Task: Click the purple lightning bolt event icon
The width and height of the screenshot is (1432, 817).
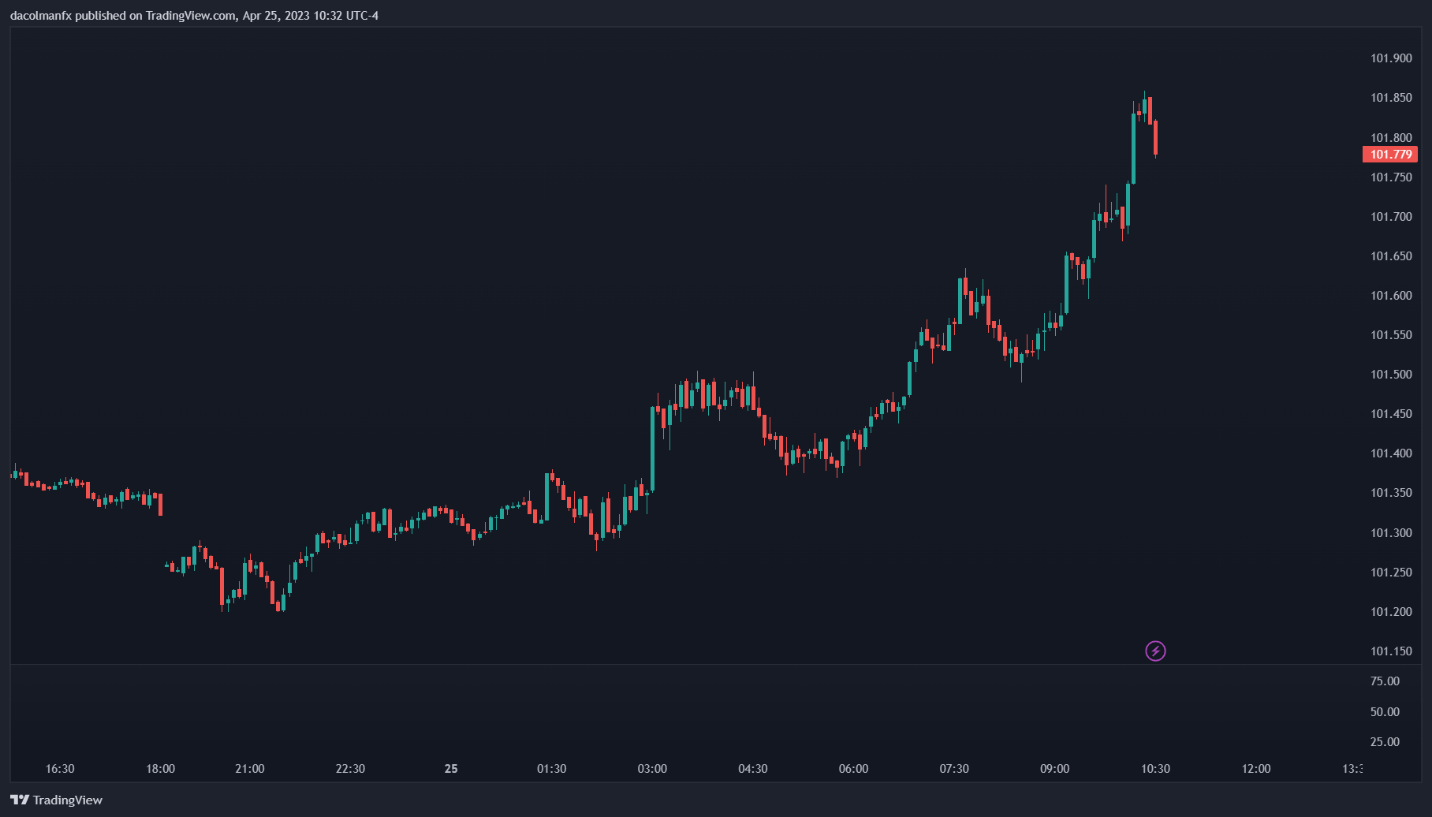Action: [1155, 651]
